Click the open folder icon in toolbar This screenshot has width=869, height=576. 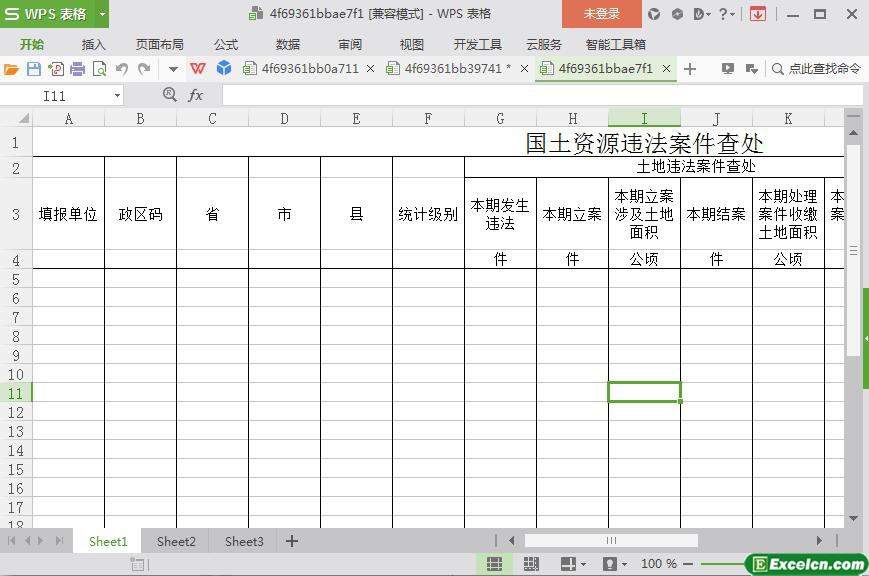(x=11, y=69)
